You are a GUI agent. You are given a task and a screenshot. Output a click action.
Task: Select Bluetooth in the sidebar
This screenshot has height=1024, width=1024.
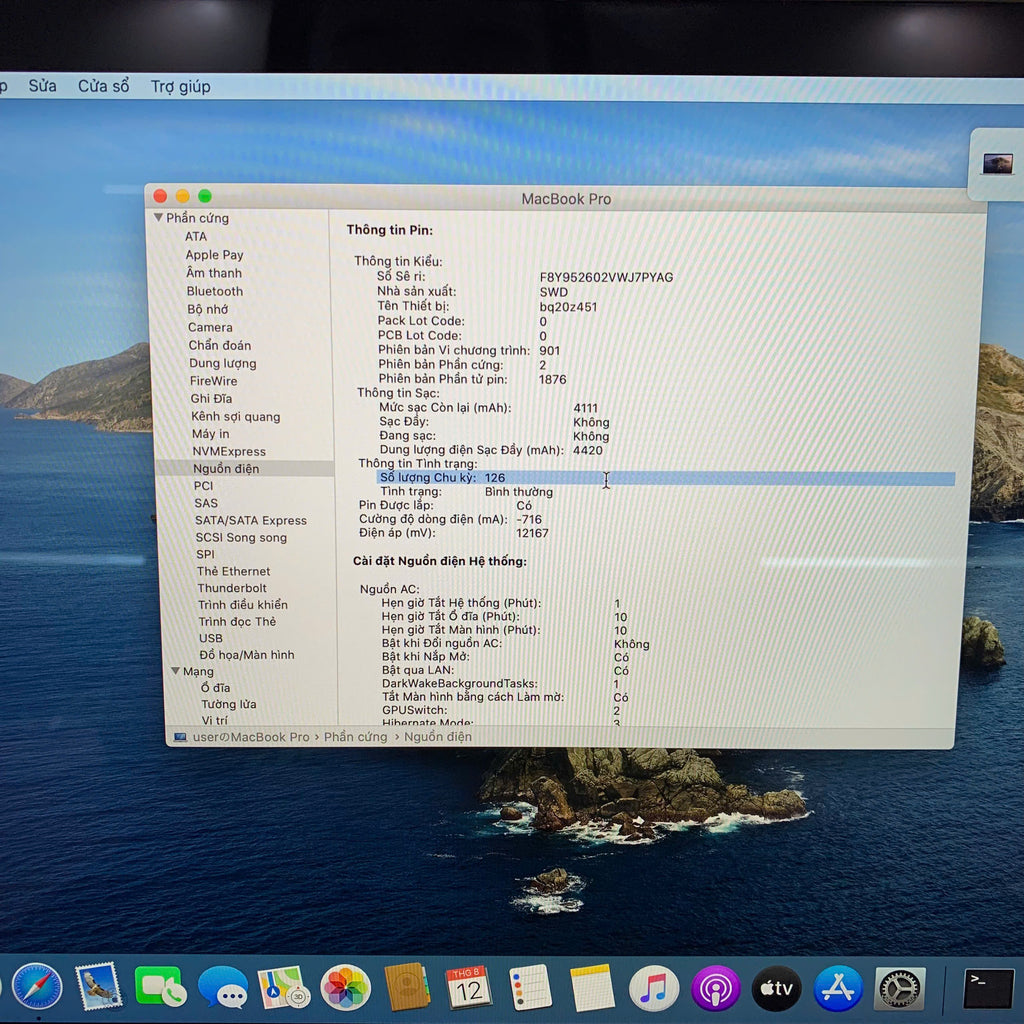point(215,291)
